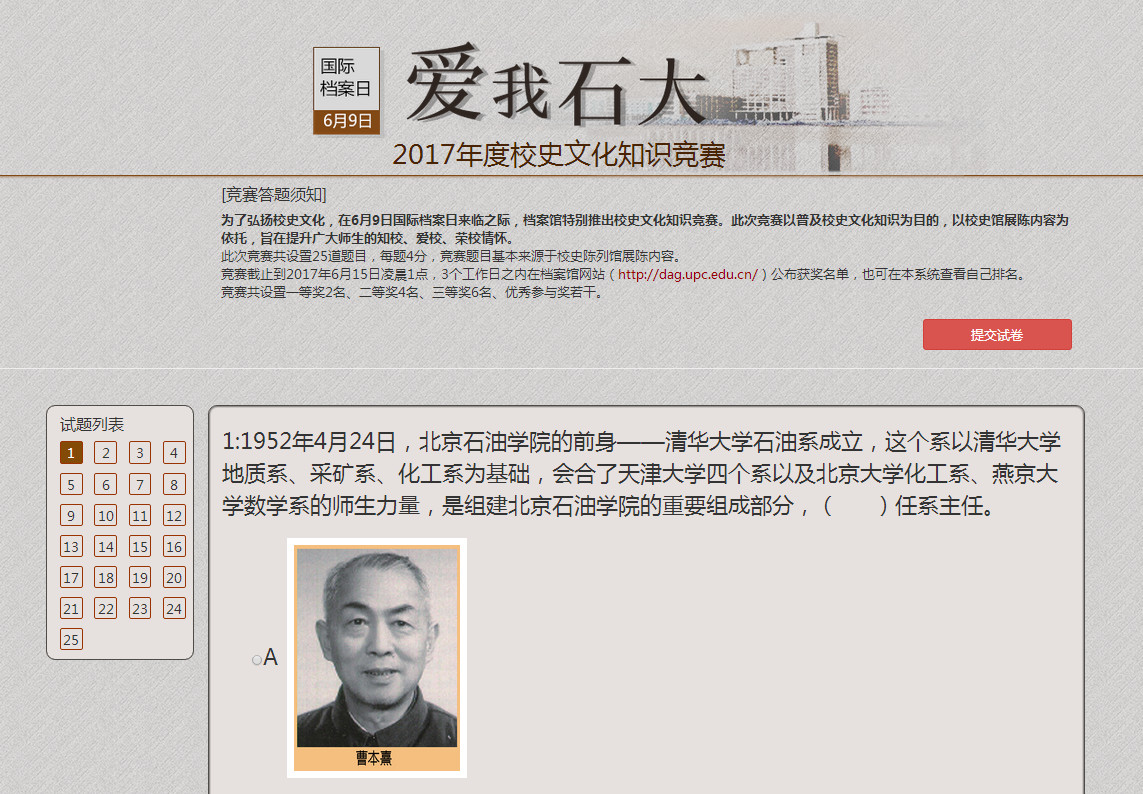Image resolution: width=1143 pixels, height=794 pixels.
Task: Navigate to question 10
Action: [x=105, y=516]
